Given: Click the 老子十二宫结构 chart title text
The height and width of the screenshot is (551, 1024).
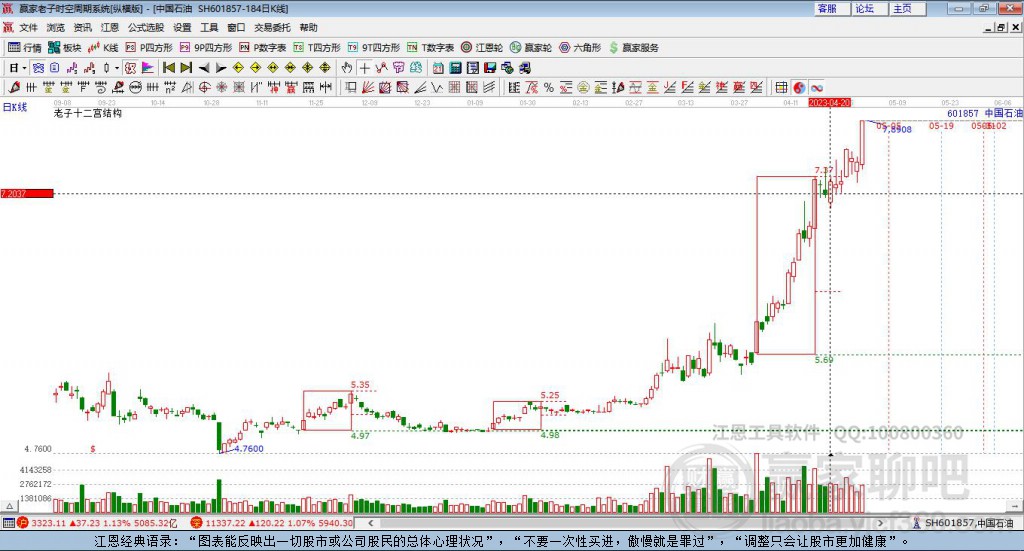Looking at the screenshot, I should 88,113.
